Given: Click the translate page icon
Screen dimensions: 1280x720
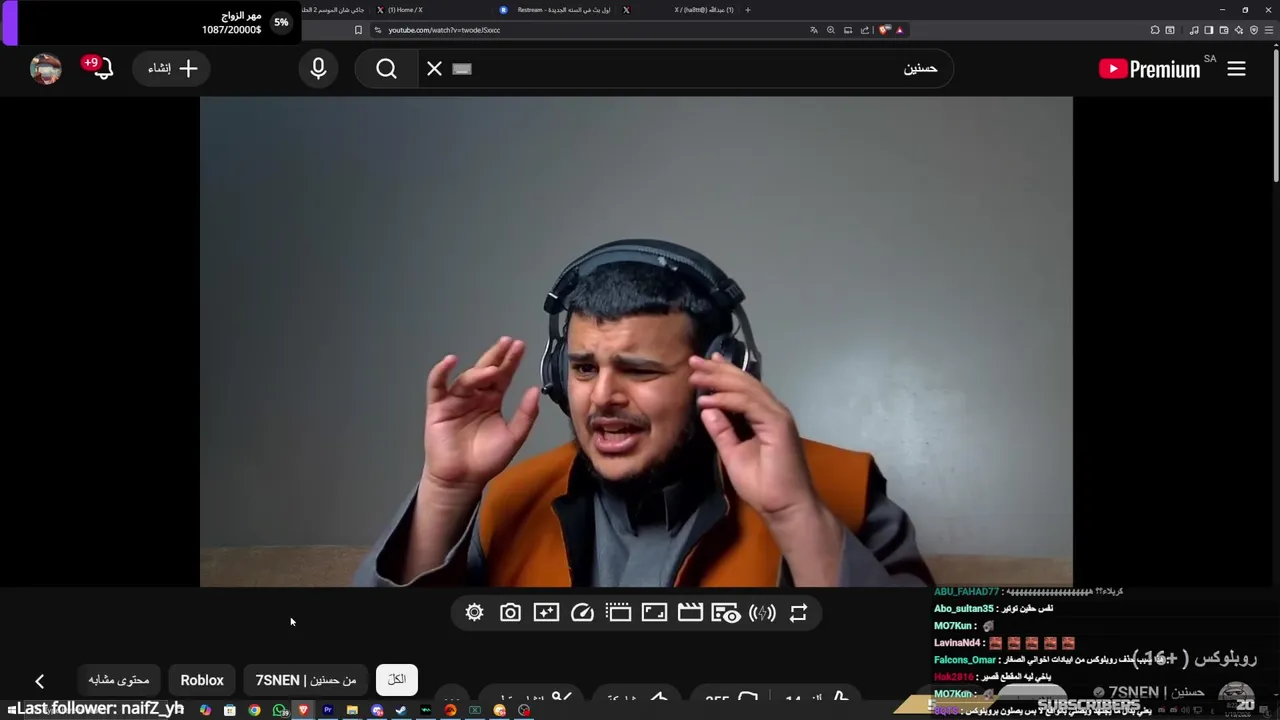Looking at the screenshot, I should 814,30.
